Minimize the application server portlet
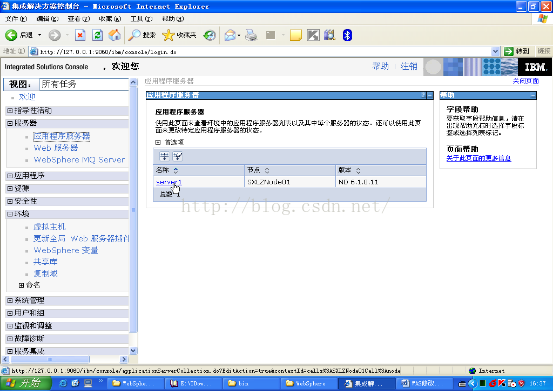This screenshot has width=553, height=391. (430, 95)
